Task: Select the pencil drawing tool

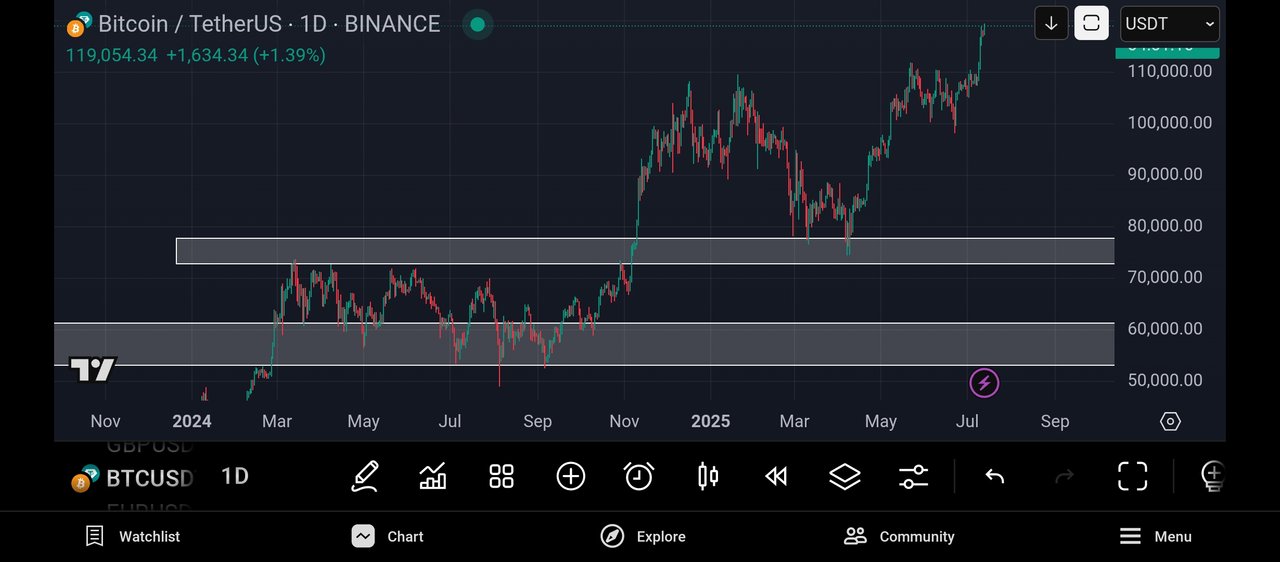Action: (365, 476)
